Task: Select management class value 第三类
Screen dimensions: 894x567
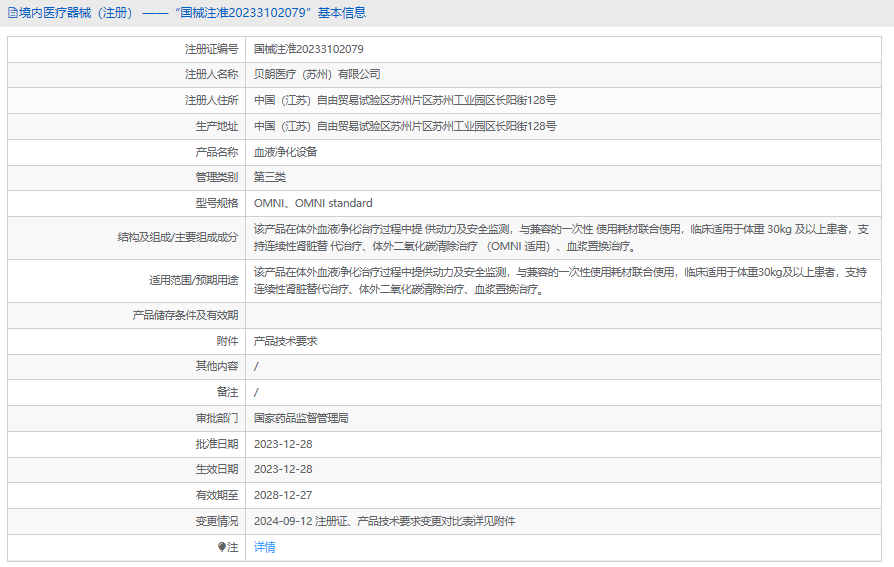Action: point(270,177)
